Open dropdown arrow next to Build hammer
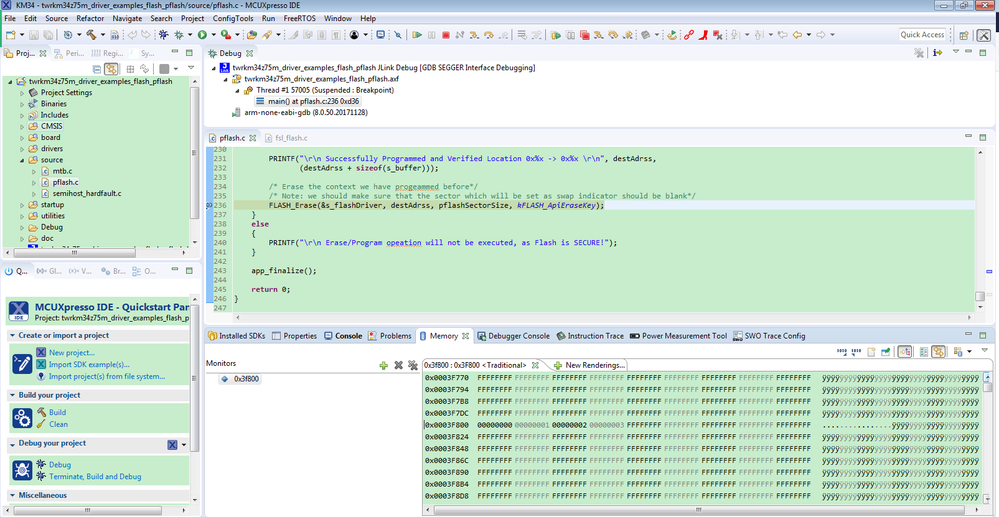The height and width of the screenshot is (517, 999). pyautogui.click(x=103, y=34)
